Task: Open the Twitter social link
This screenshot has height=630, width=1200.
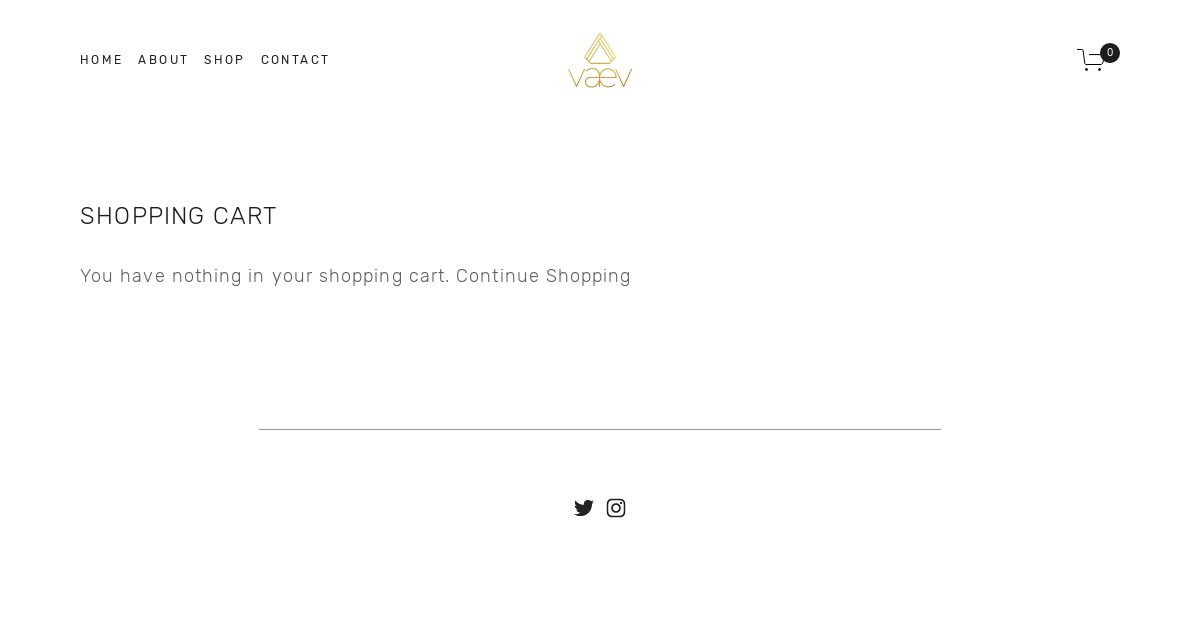Action: click(584, 508)
